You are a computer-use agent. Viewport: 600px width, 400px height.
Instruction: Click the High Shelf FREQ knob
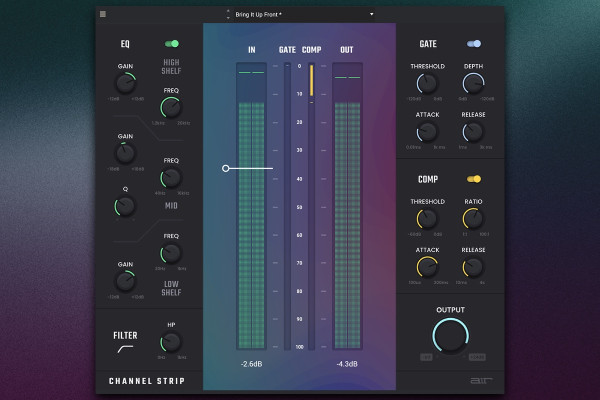[x=171, y=108]
